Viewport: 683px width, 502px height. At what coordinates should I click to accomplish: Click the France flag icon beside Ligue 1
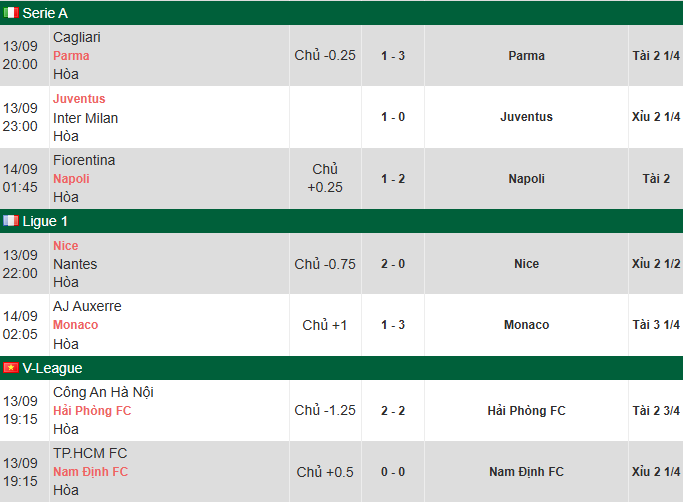coord(10,221)
